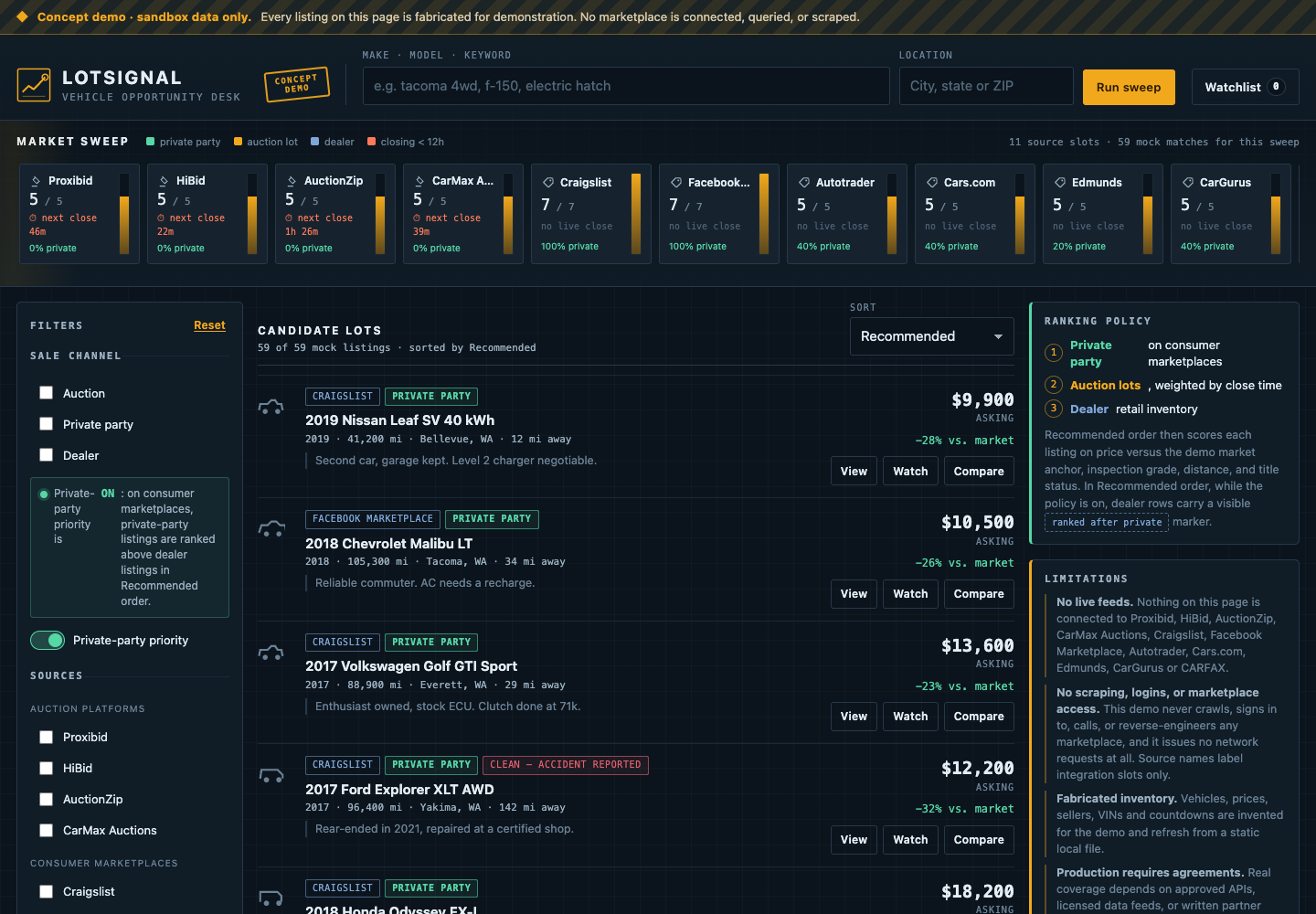Viewport: 1316px width, 914px height.
Task: Focus the make model keyword search field
Action: (x=626, y=86)
